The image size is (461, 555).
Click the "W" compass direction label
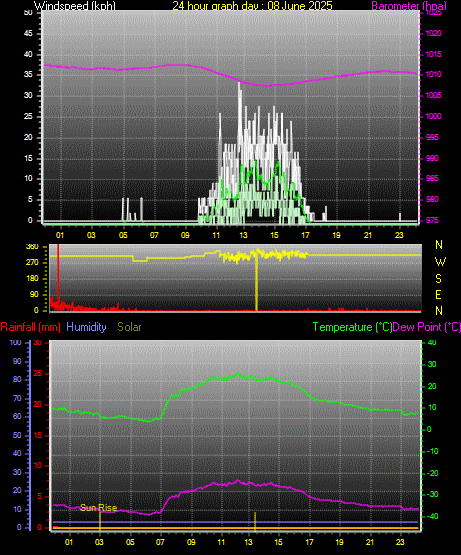(x=440, y=262)
